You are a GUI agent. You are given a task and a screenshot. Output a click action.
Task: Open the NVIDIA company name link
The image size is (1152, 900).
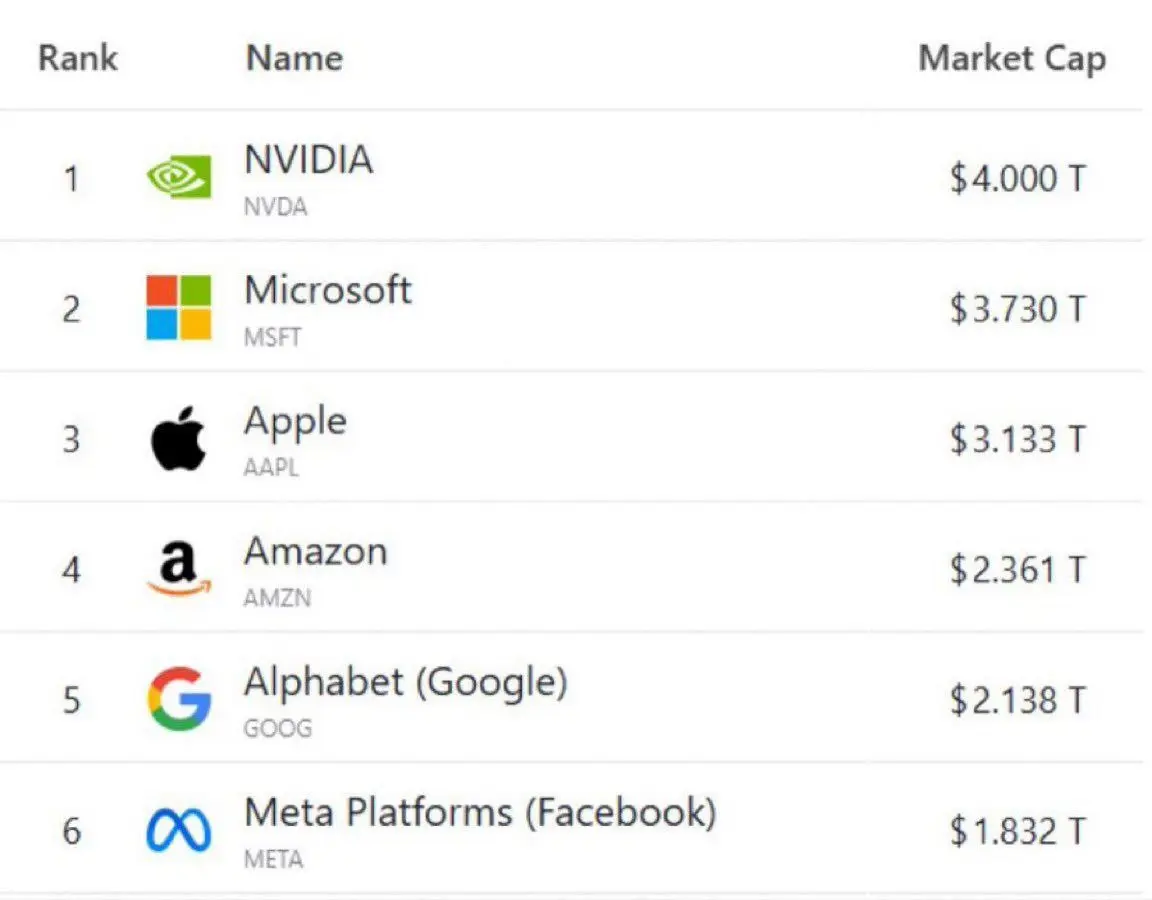[x=309, y=159]
